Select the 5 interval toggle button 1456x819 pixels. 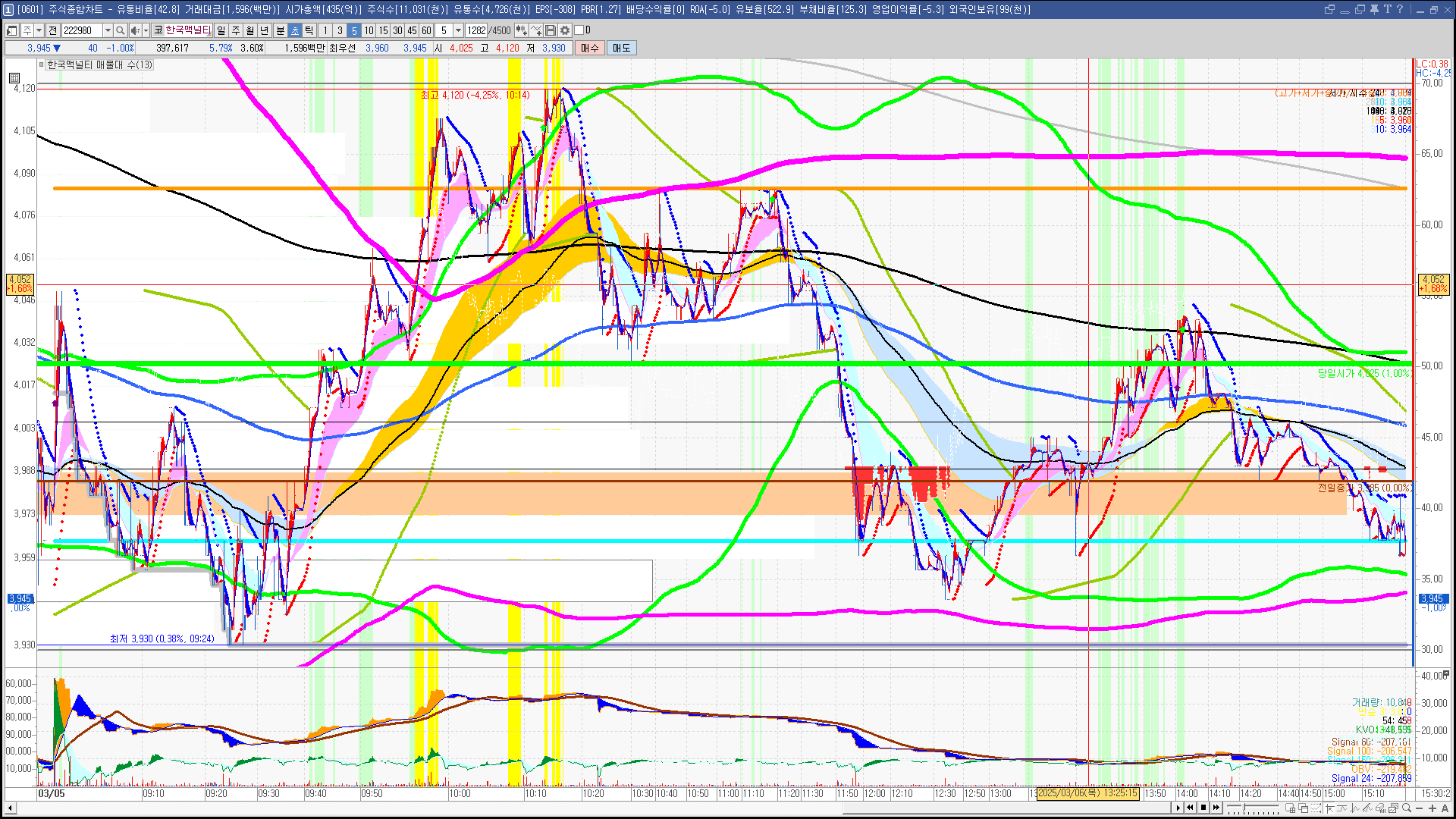click(353, 30)
